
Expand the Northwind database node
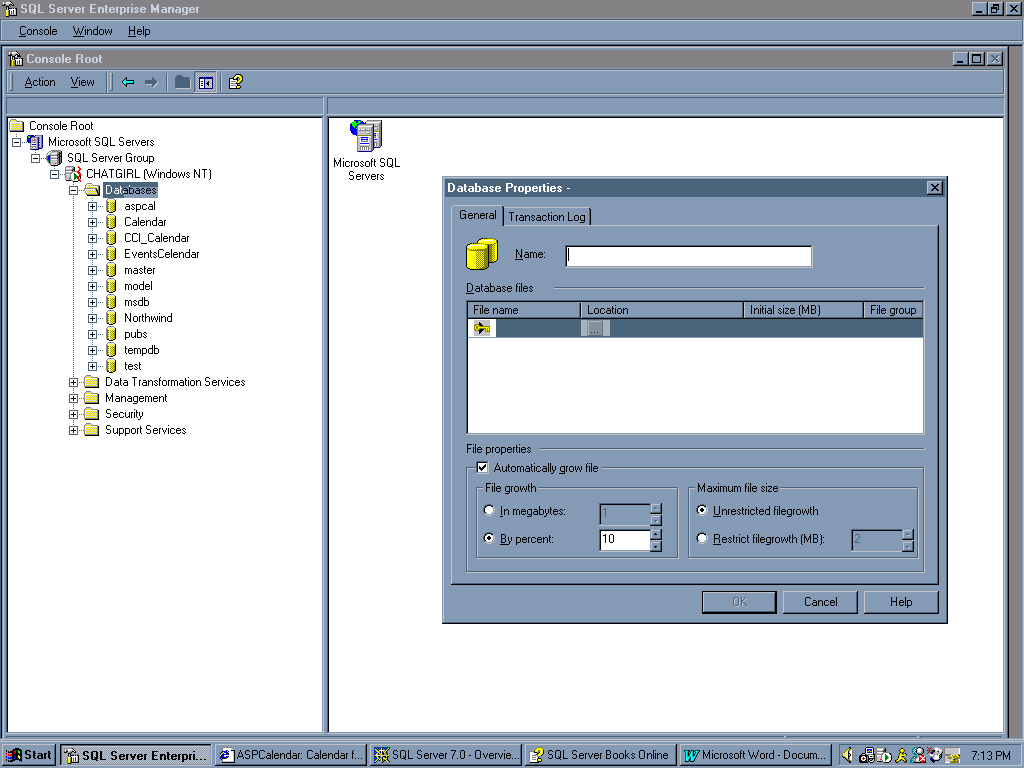click(92, 319)
